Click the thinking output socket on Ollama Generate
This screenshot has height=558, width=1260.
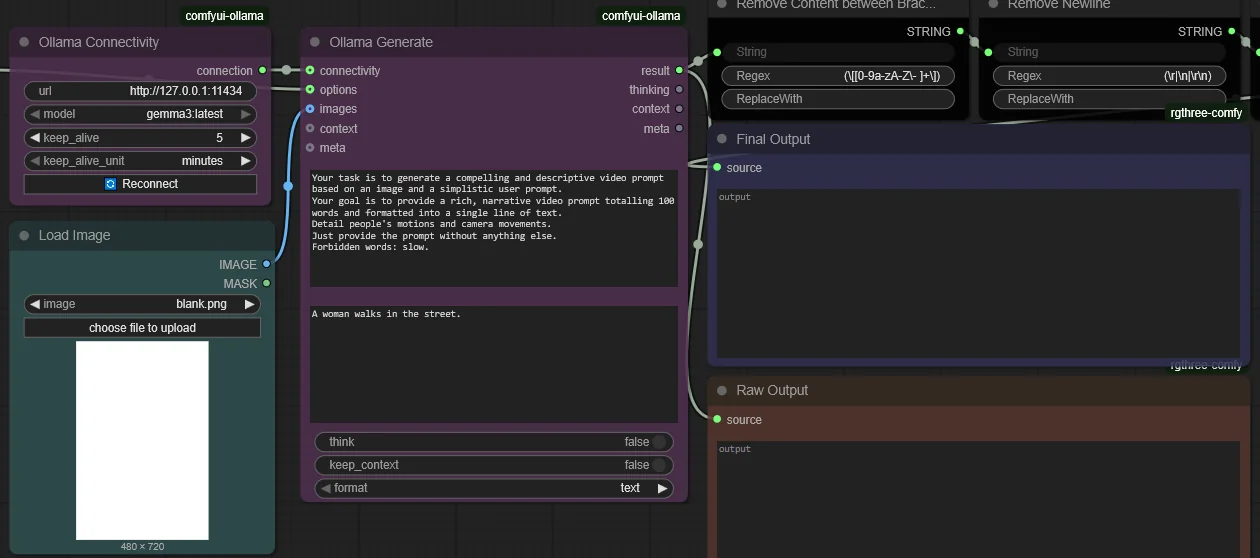(x=680, y=90)
